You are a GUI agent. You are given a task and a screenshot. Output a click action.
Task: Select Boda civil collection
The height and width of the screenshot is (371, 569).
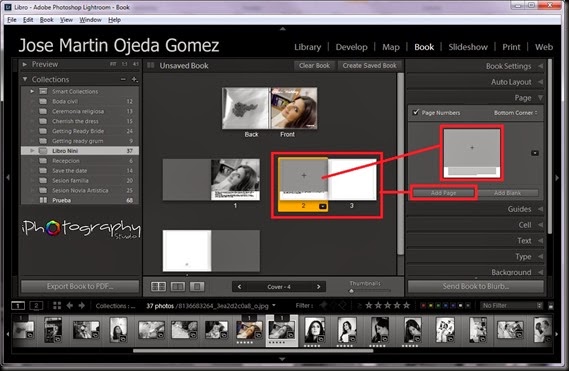[x=80, y=101]
